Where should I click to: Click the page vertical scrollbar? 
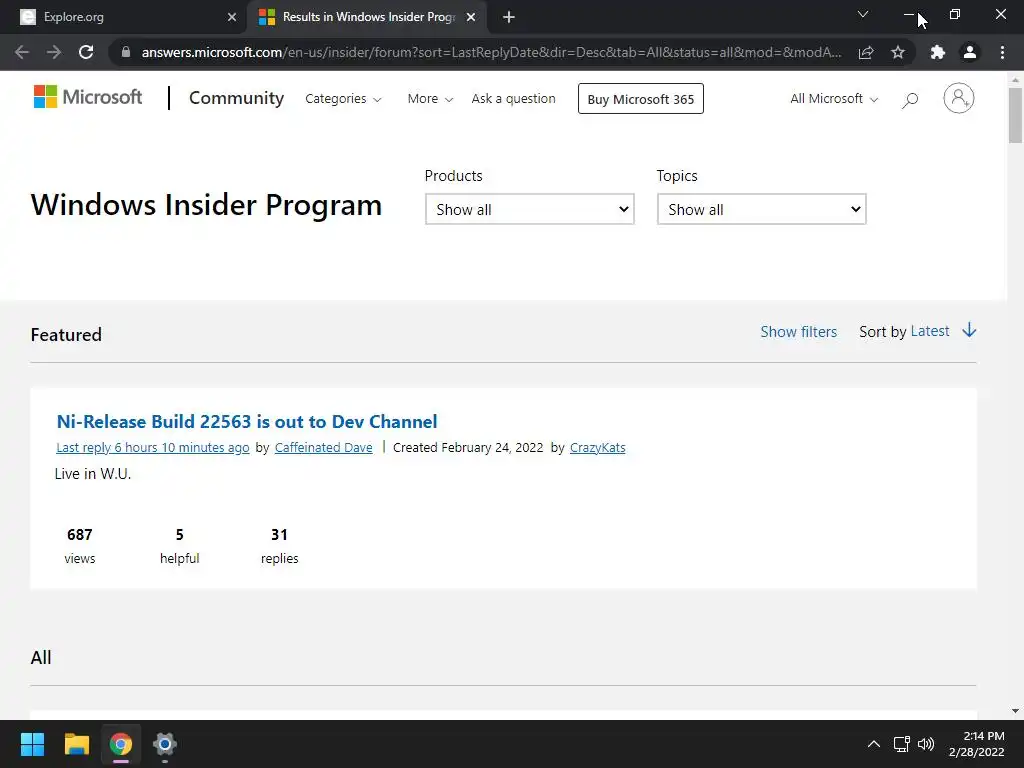[x=1015, y=400]
